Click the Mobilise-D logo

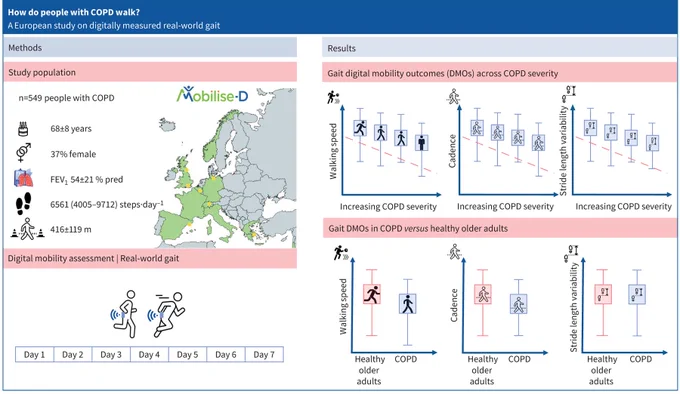(x=212, y=94)
